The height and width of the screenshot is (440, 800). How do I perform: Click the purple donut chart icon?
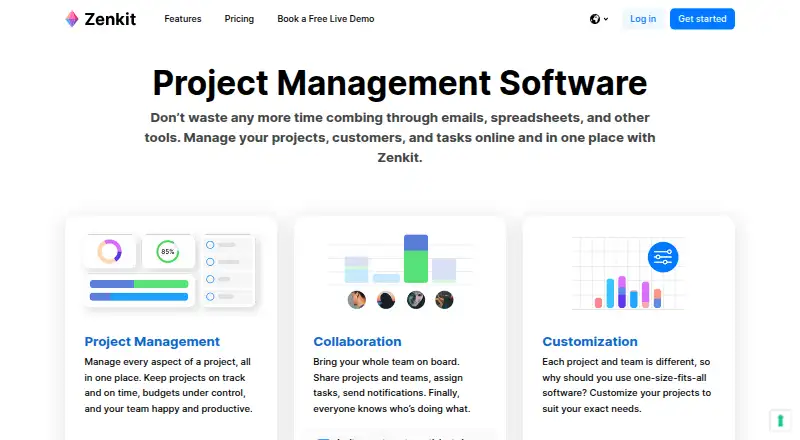pyautogui.click(x=110, y=252)
